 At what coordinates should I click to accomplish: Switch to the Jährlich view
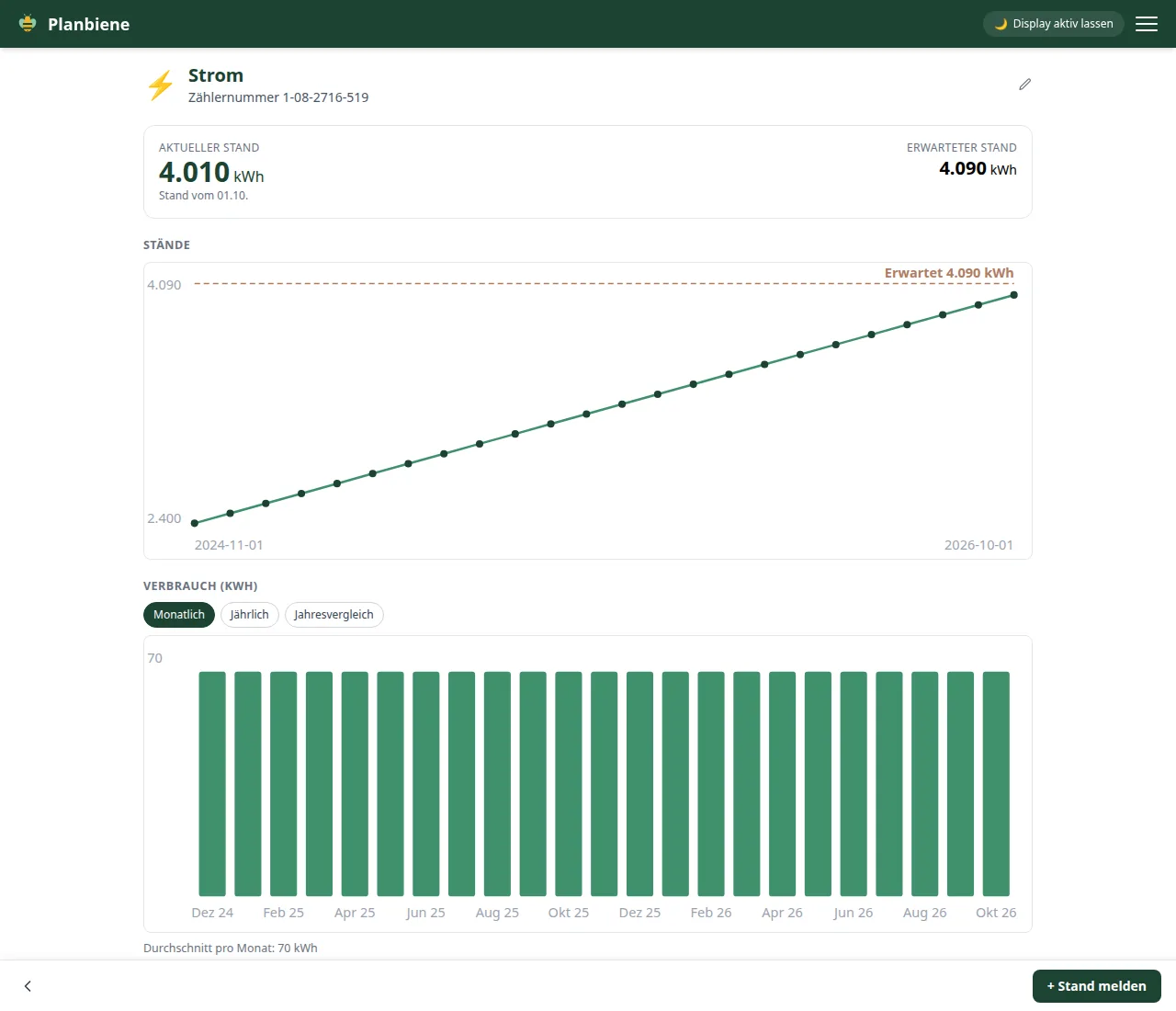click(250, 615)
